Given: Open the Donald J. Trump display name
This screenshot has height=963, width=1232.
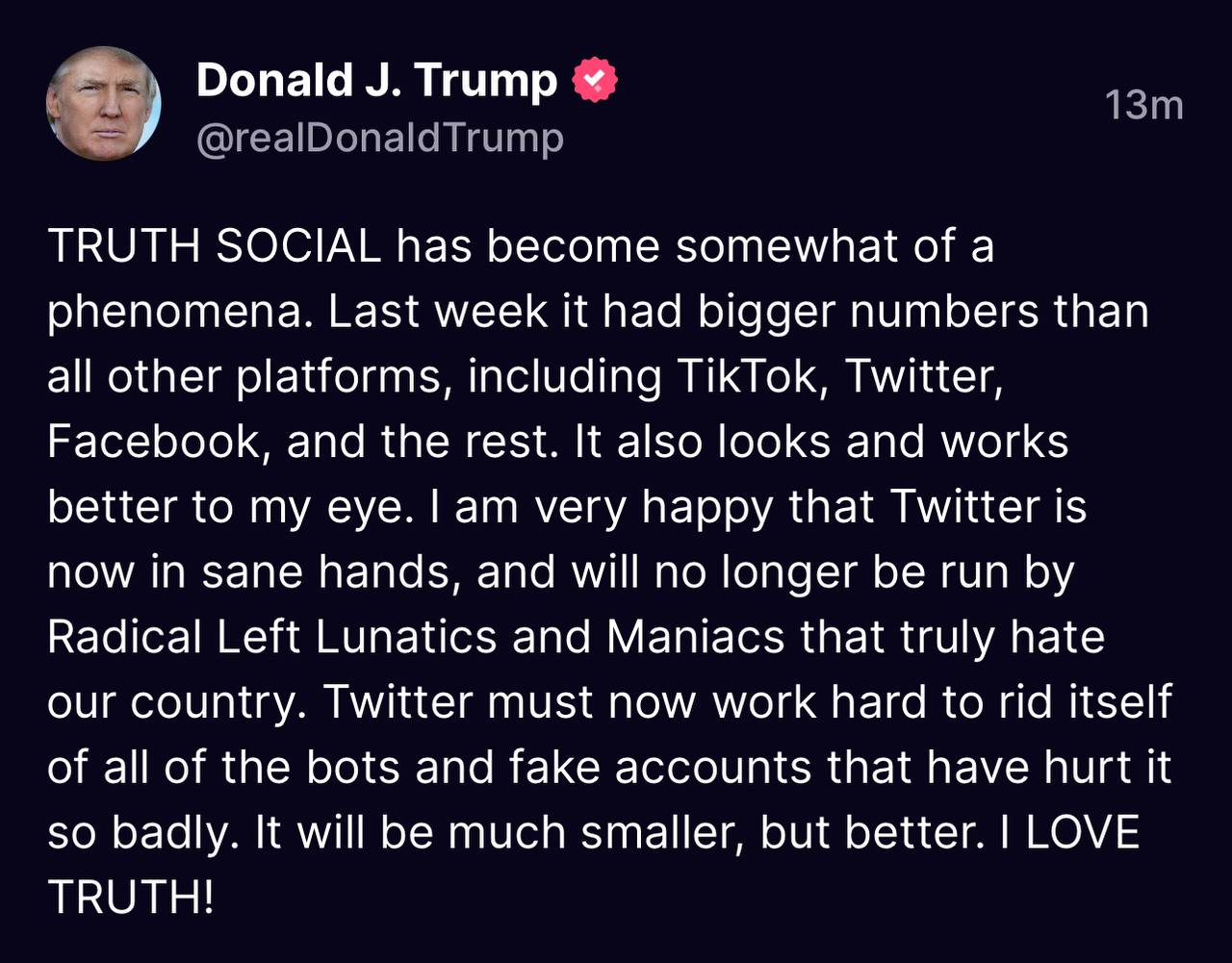Looking at the screenshot, I should coord(376,81).
